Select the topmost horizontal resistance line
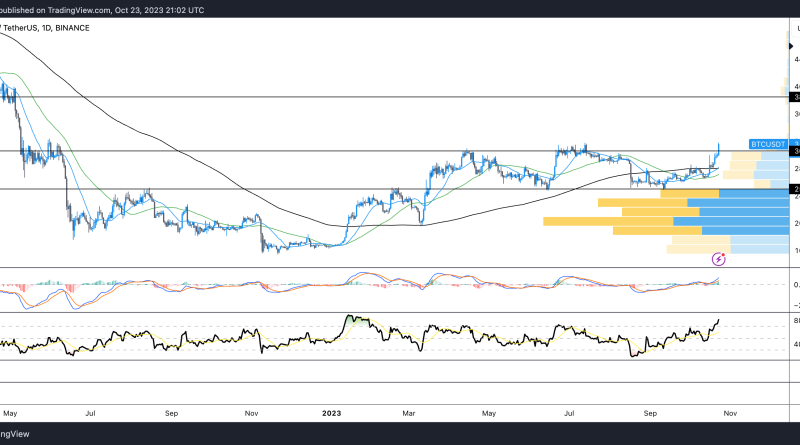 coord(394,97)
